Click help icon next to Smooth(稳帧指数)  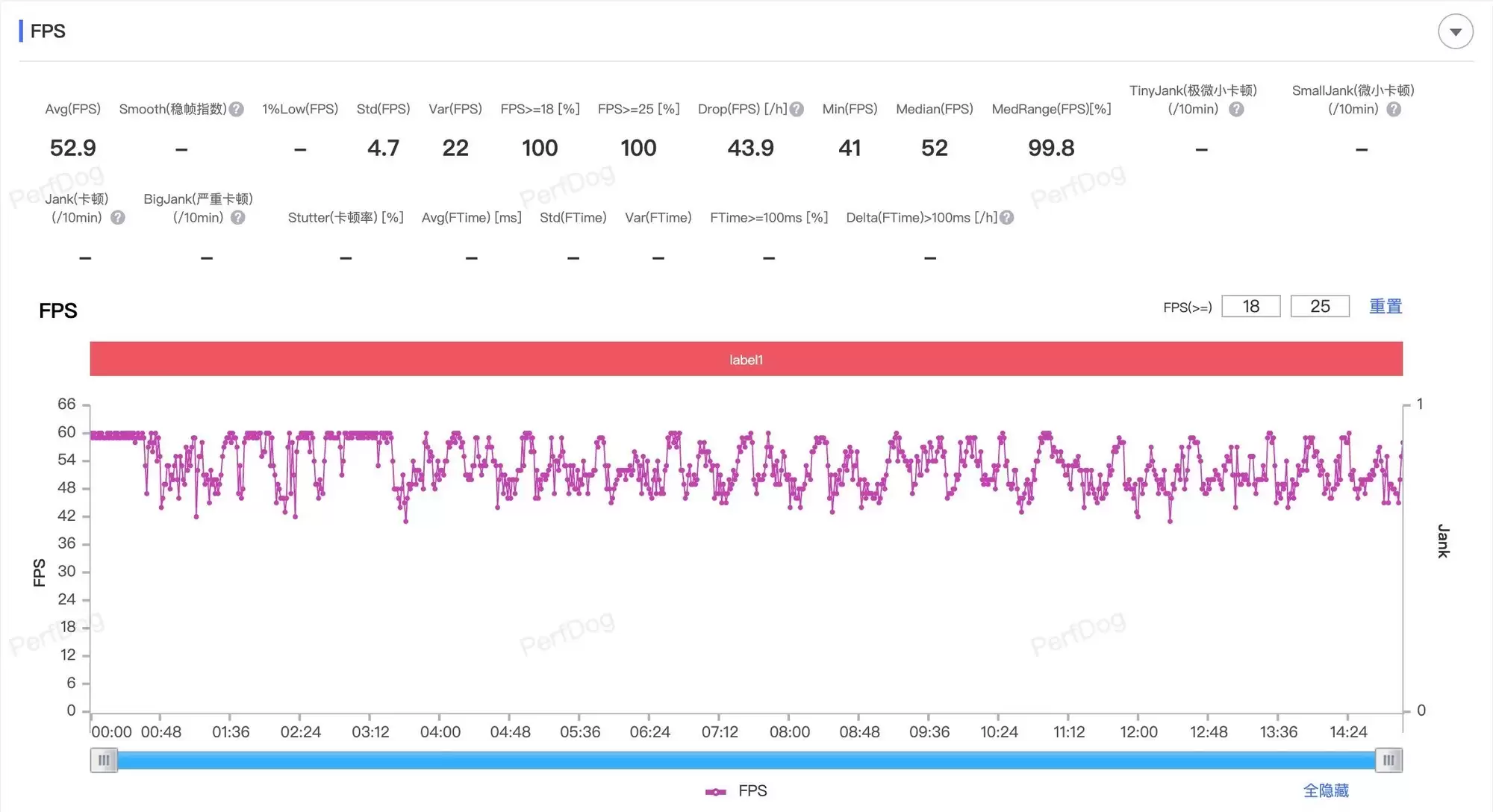click(x=237, y=109)
